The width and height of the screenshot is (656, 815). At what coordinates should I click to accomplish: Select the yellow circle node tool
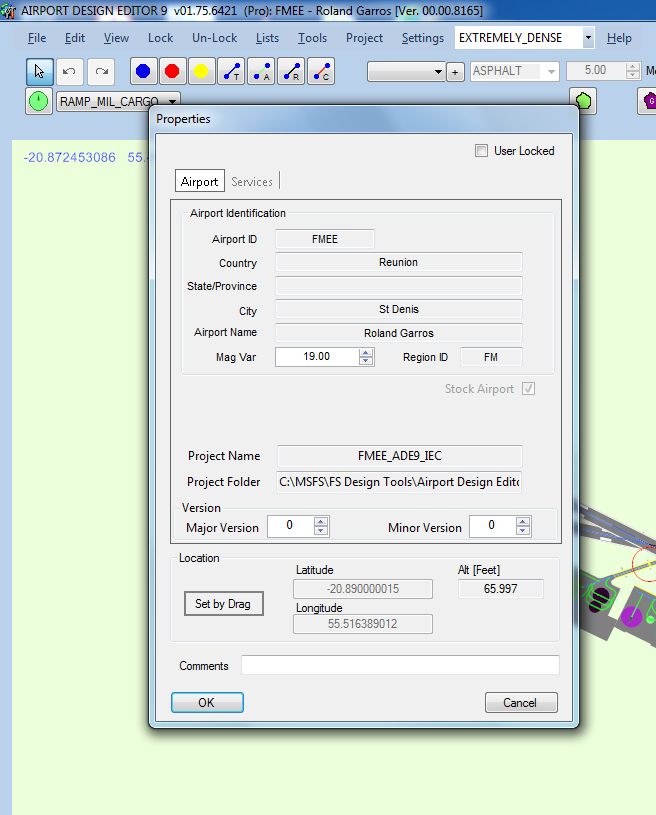click(x=201, y=71)
